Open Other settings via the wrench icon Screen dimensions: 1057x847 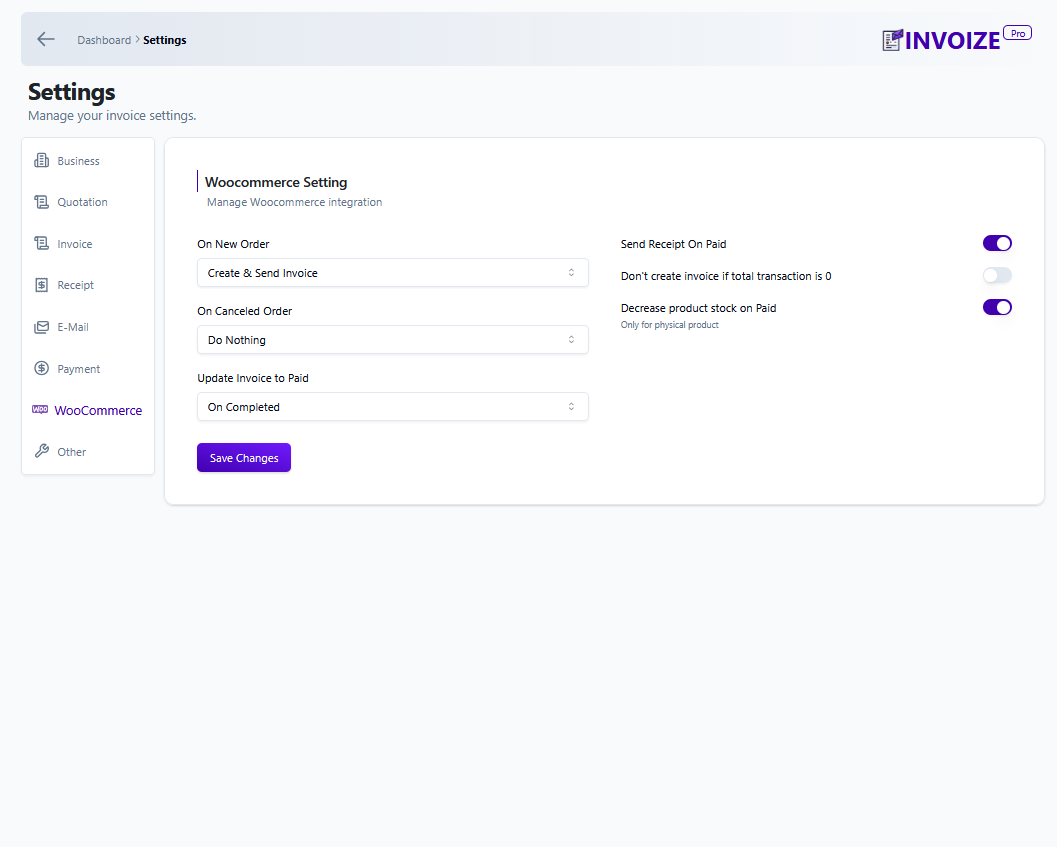[x=40, y=451]
